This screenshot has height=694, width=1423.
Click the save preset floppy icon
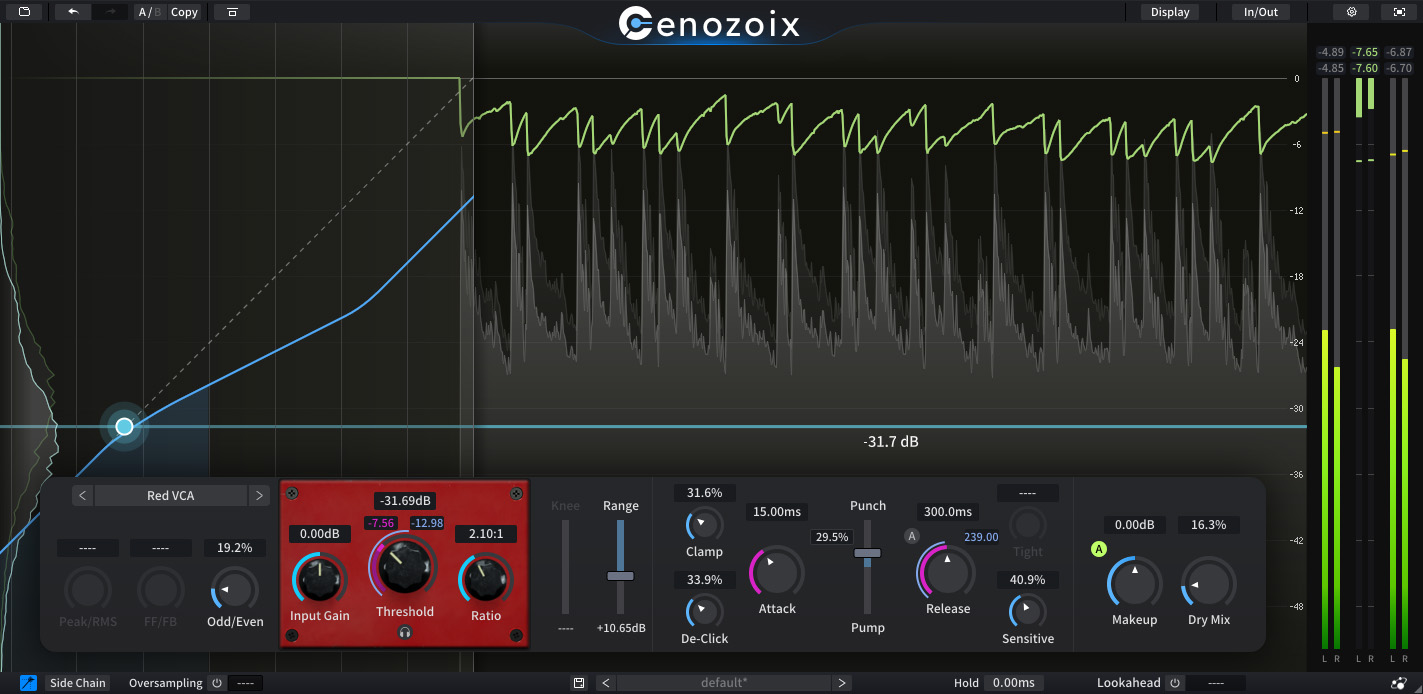click(578, 683)
